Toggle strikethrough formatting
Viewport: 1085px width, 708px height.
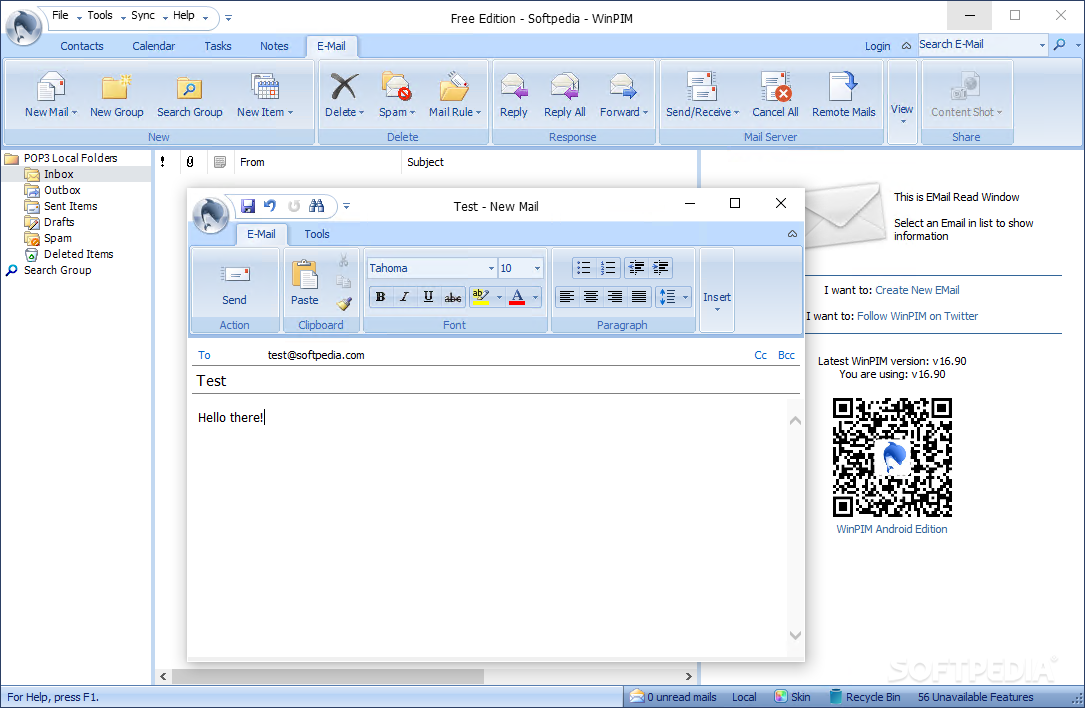[x=453, y=297]
